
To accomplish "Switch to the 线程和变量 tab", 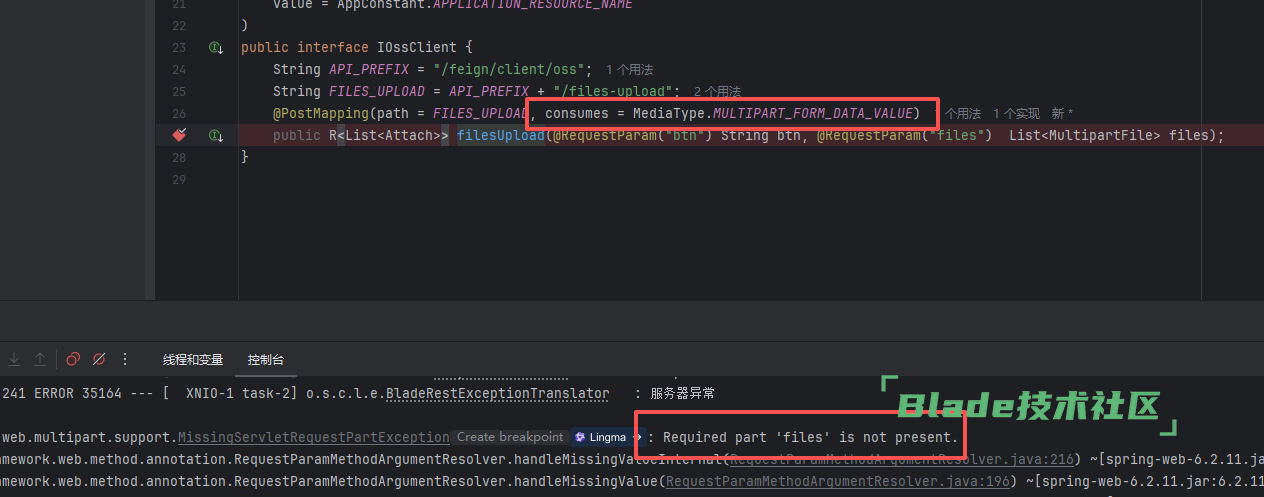I will 193,360.
